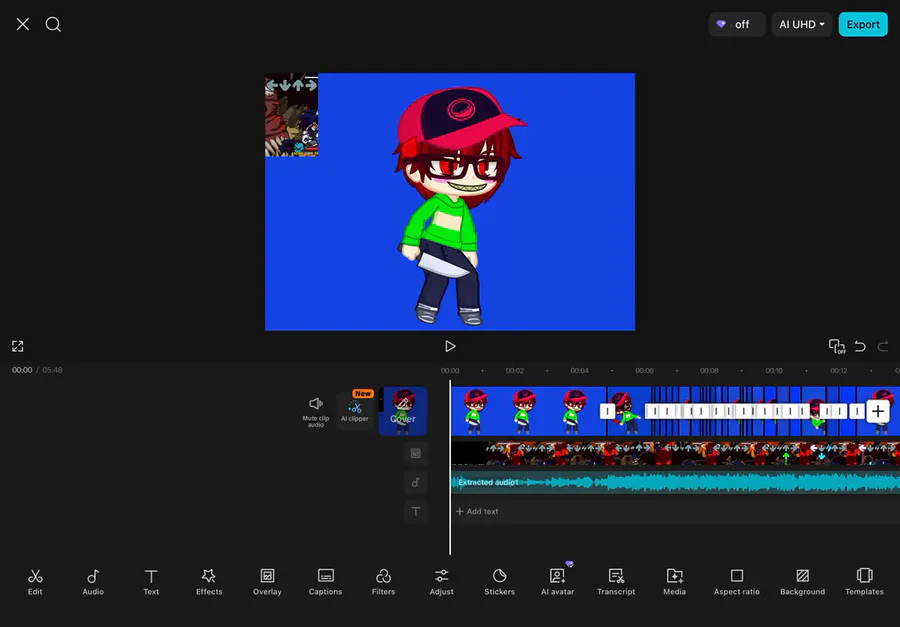Open the Background tool

click(x=802, y=582)
